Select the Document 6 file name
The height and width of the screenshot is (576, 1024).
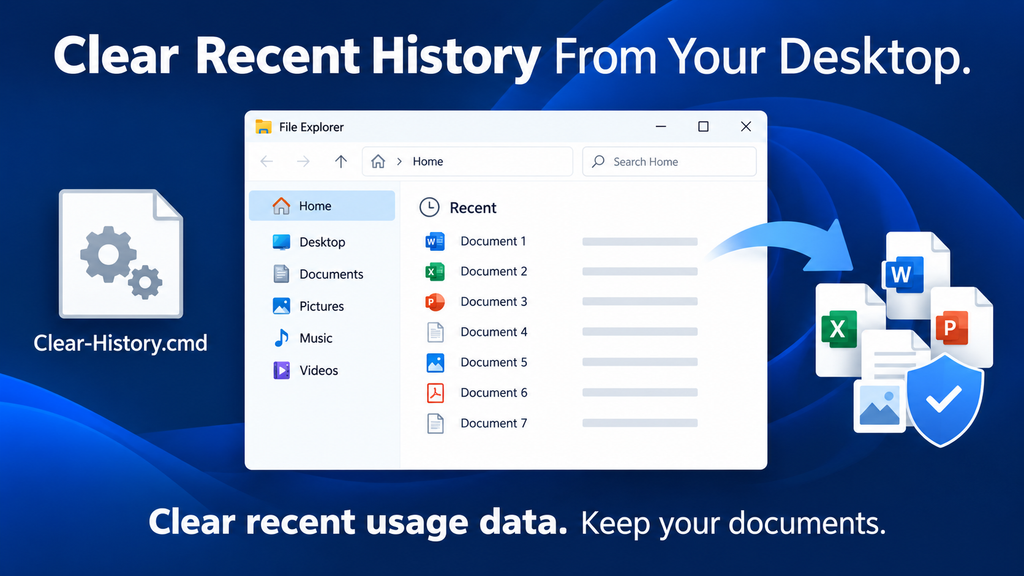(x=493, y=392)
